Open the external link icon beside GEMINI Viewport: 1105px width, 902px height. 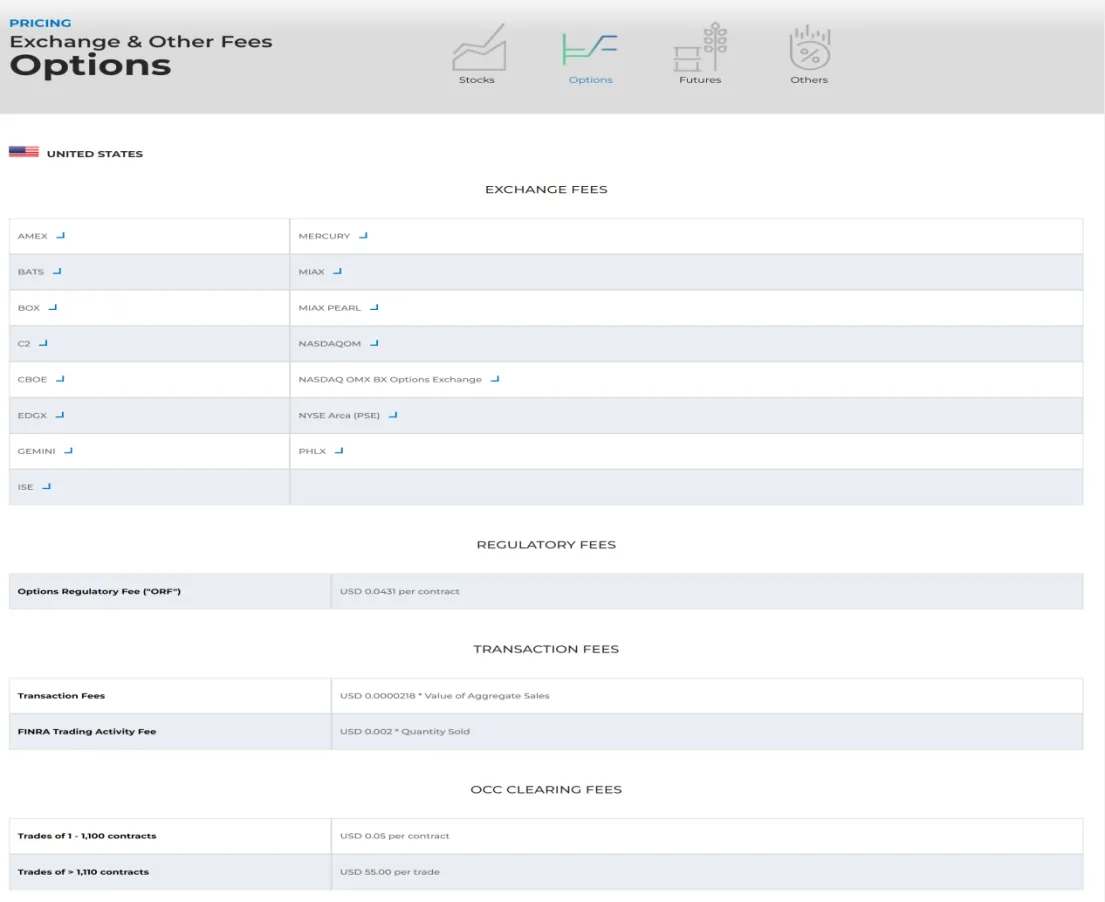pos(68,450)
